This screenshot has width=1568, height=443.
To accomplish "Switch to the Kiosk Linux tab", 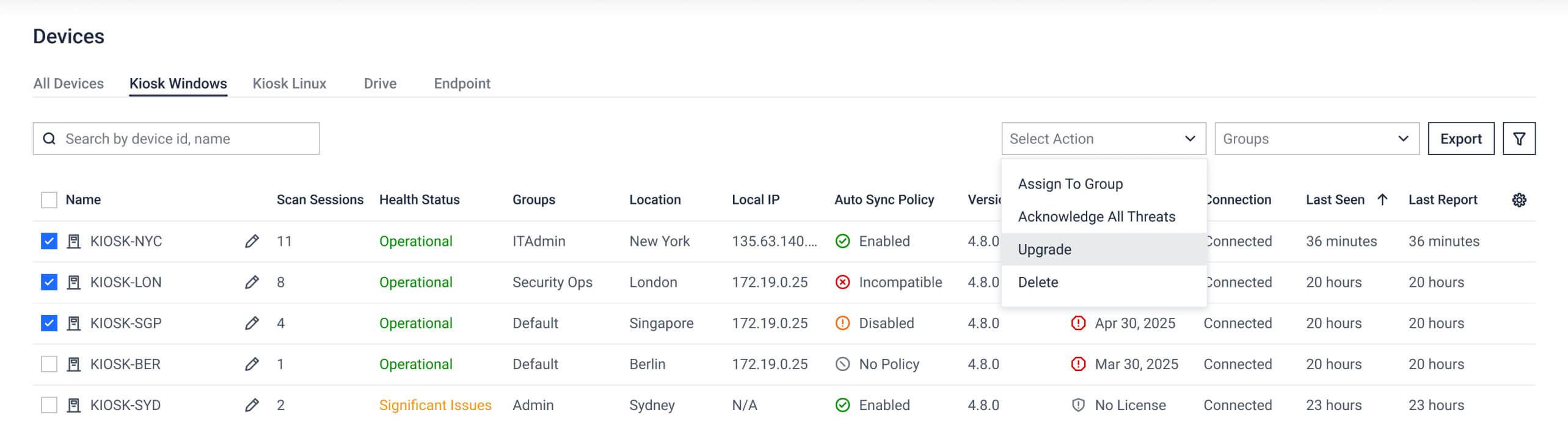I will tap(290, 84).
